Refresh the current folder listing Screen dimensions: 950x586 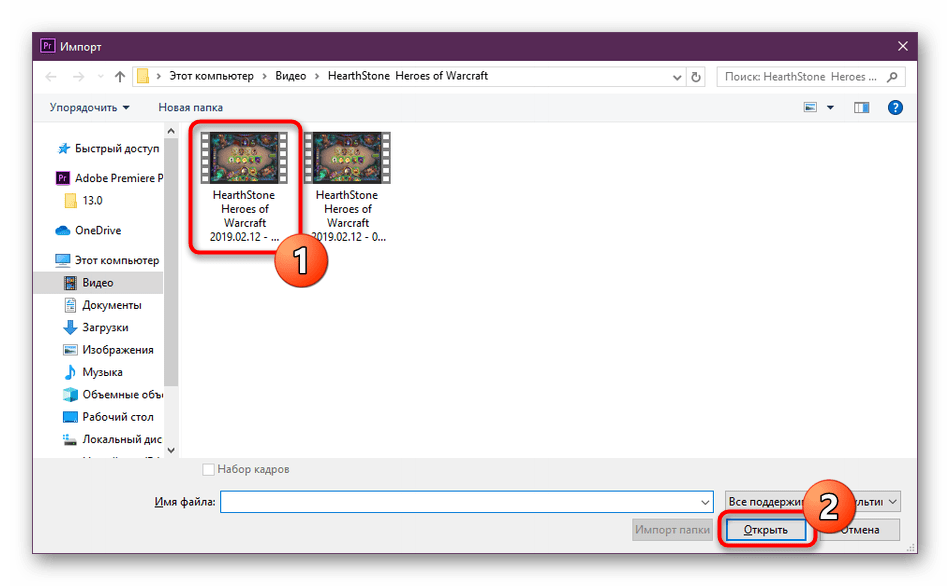[696, 77]
